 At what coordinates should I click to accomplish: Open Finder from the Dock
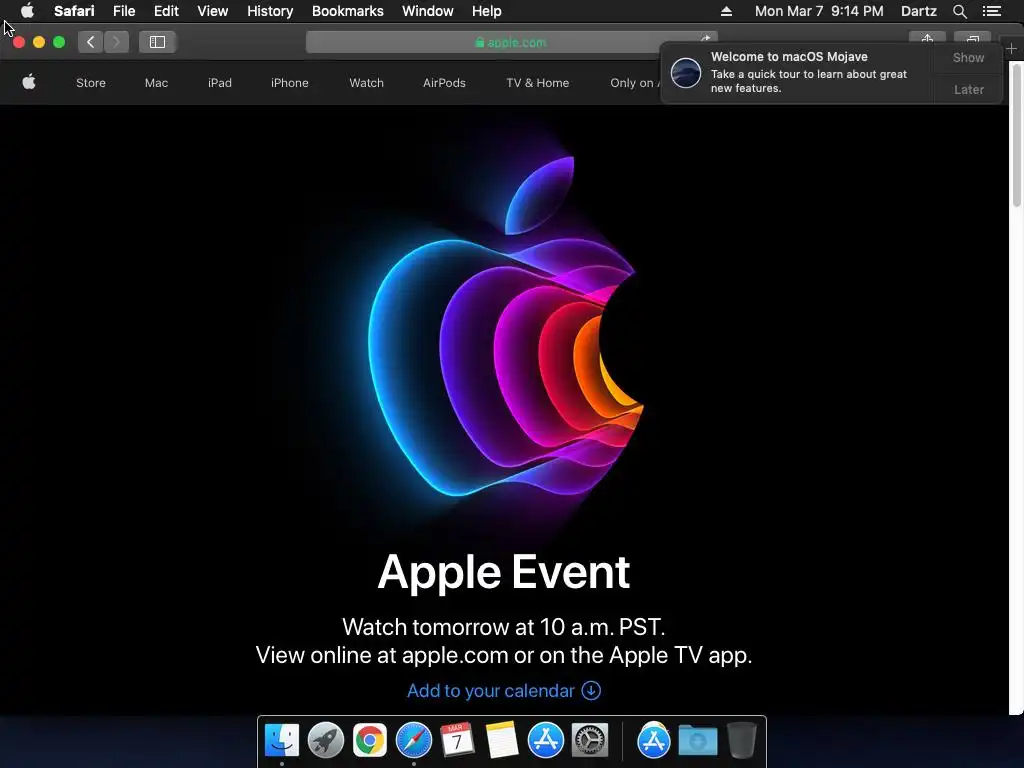click(x=281, y=740)
